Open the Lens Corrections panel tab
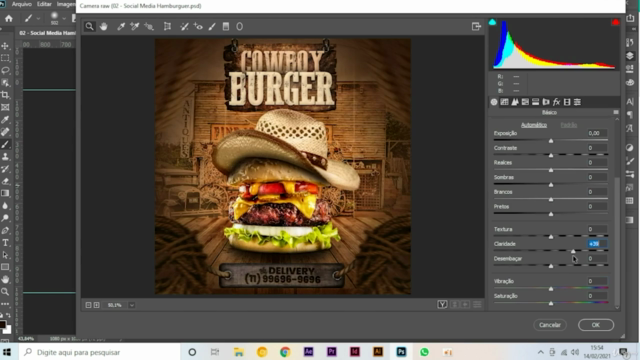Image resolution: width=640 pixels, height=360 pixels. click(546, 102)
